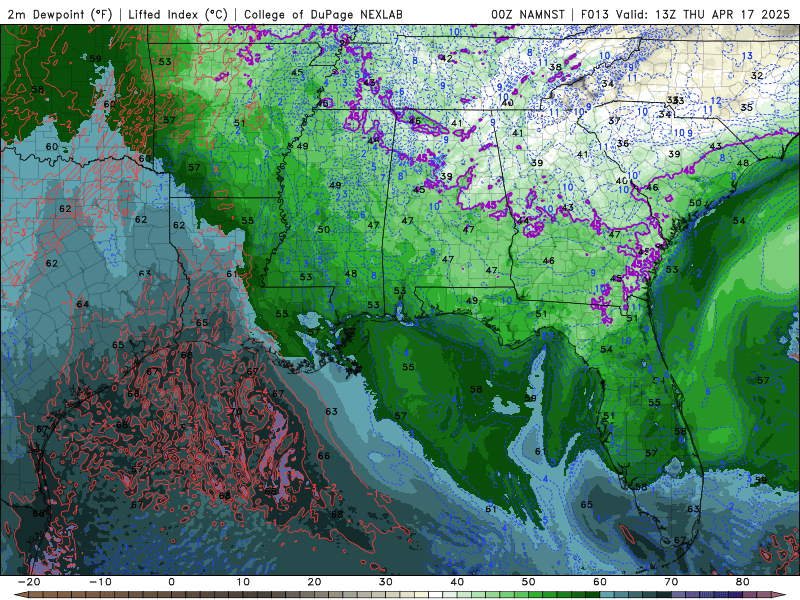Click the dewpoint value '44' on the map
800x600 pixels.
coord(523,221)
